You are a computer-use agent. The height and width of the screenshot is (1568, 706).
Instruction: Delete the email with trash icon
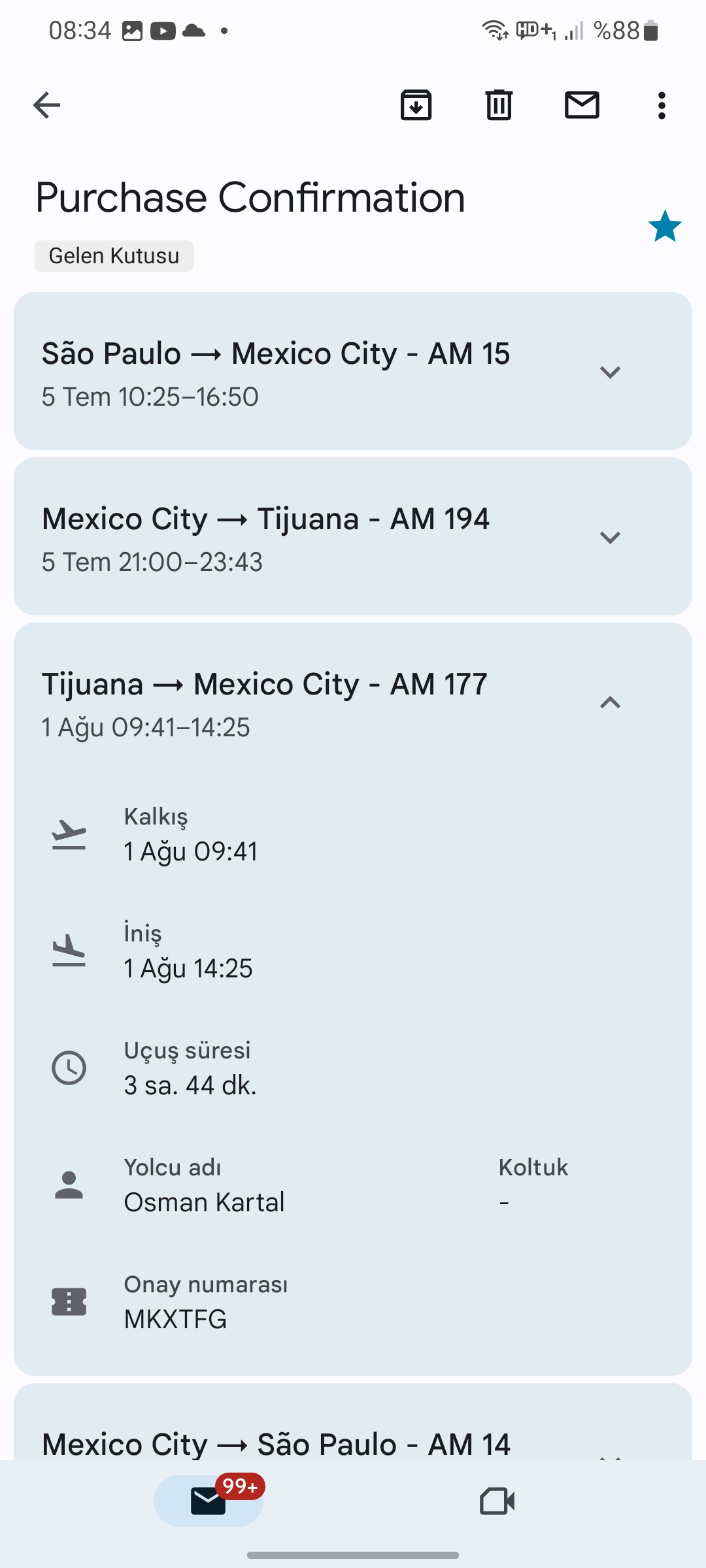click(499, 105)
